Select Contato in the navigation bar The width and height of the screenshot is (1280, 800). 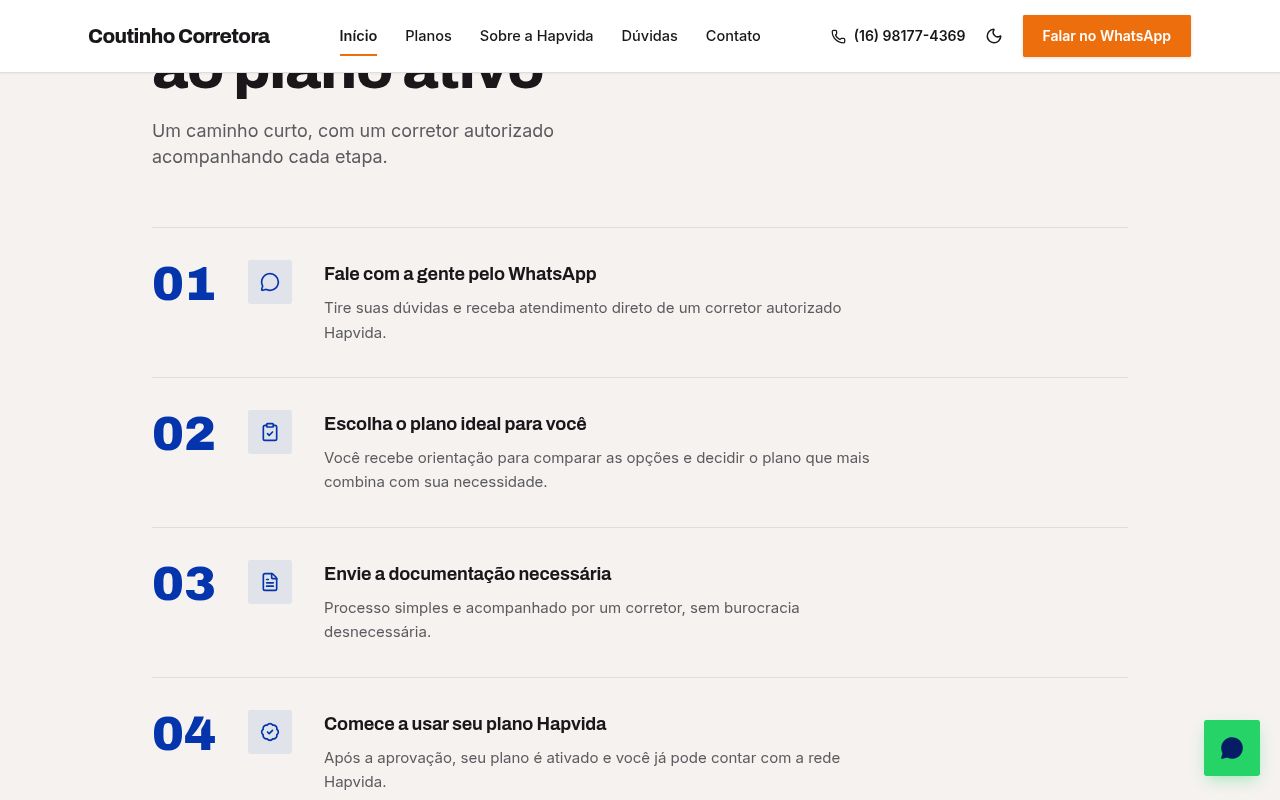point(733,36)
